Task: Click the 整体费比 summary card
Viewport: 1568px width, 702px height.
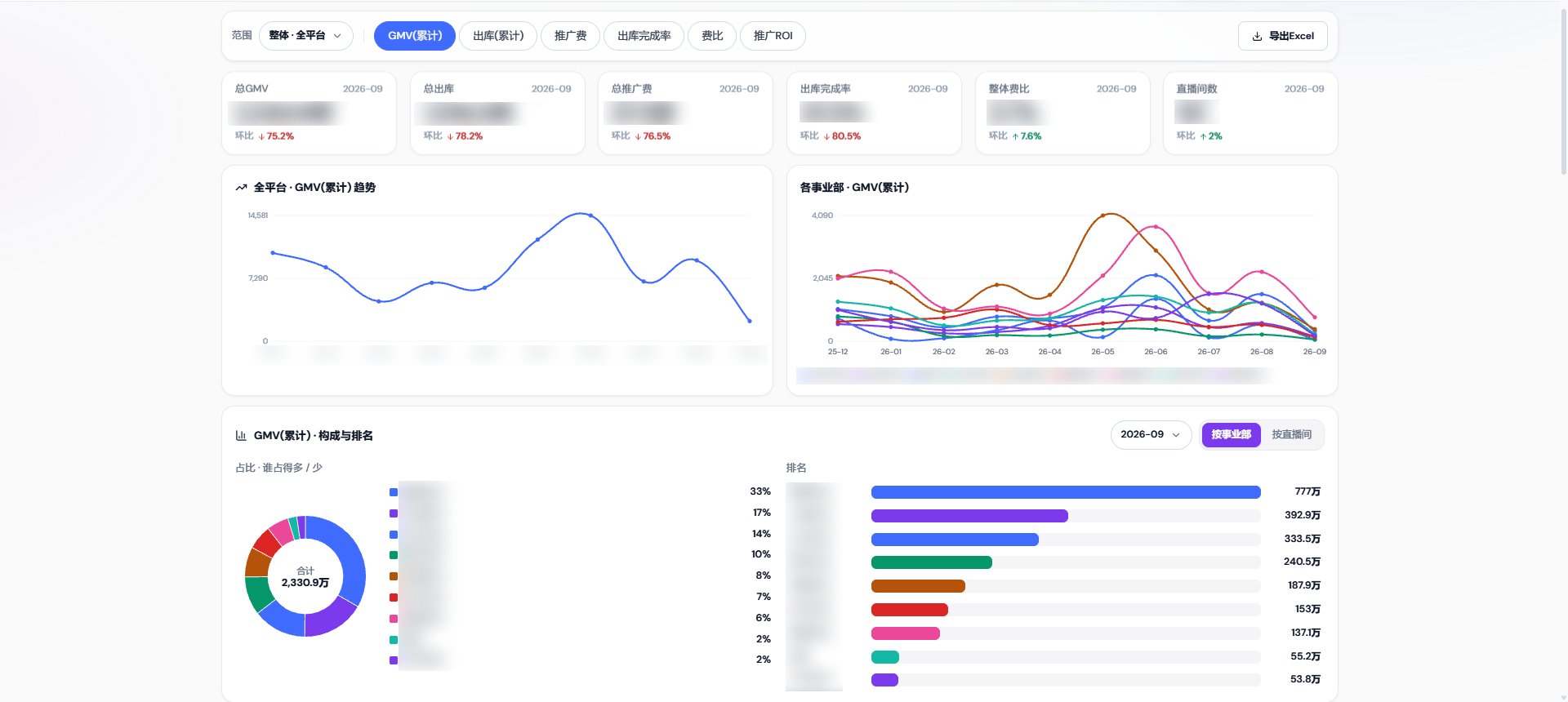Action: point(1062,113)
